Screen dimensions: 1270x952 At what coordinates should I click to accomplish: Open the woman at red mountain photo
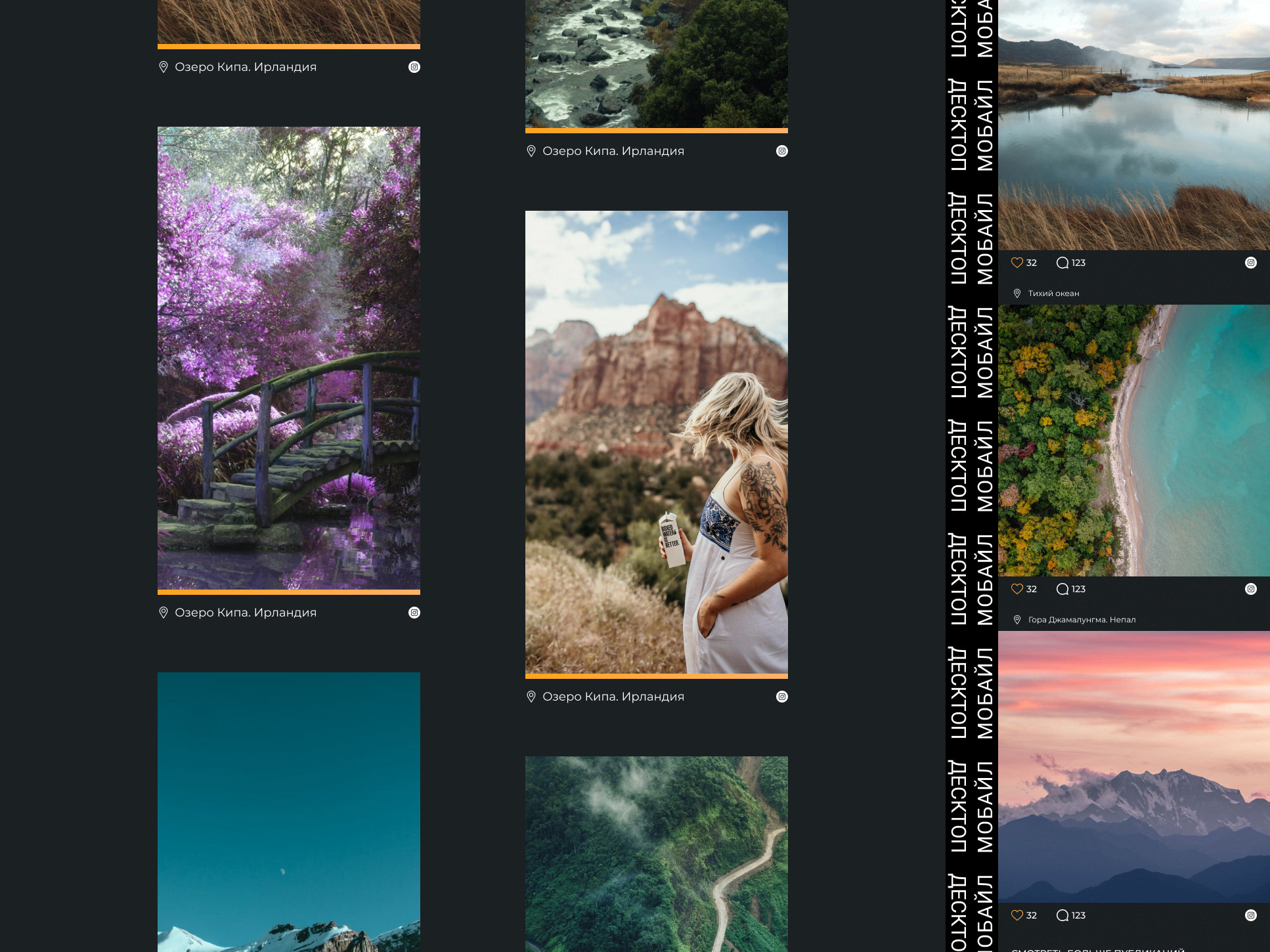657,442
